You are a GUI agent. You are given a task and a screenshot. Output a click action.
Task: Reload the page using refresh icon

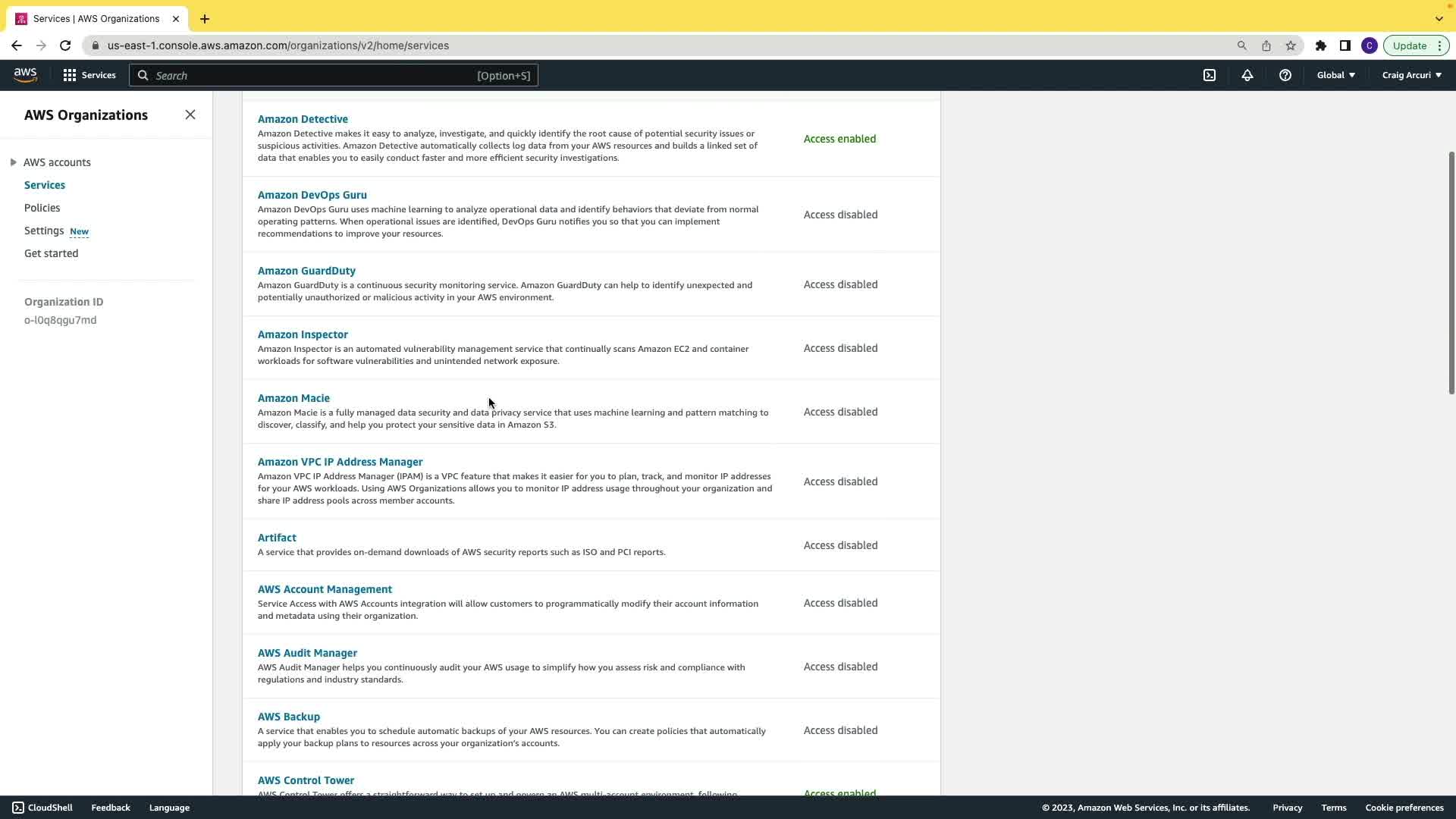pos(65,45)
